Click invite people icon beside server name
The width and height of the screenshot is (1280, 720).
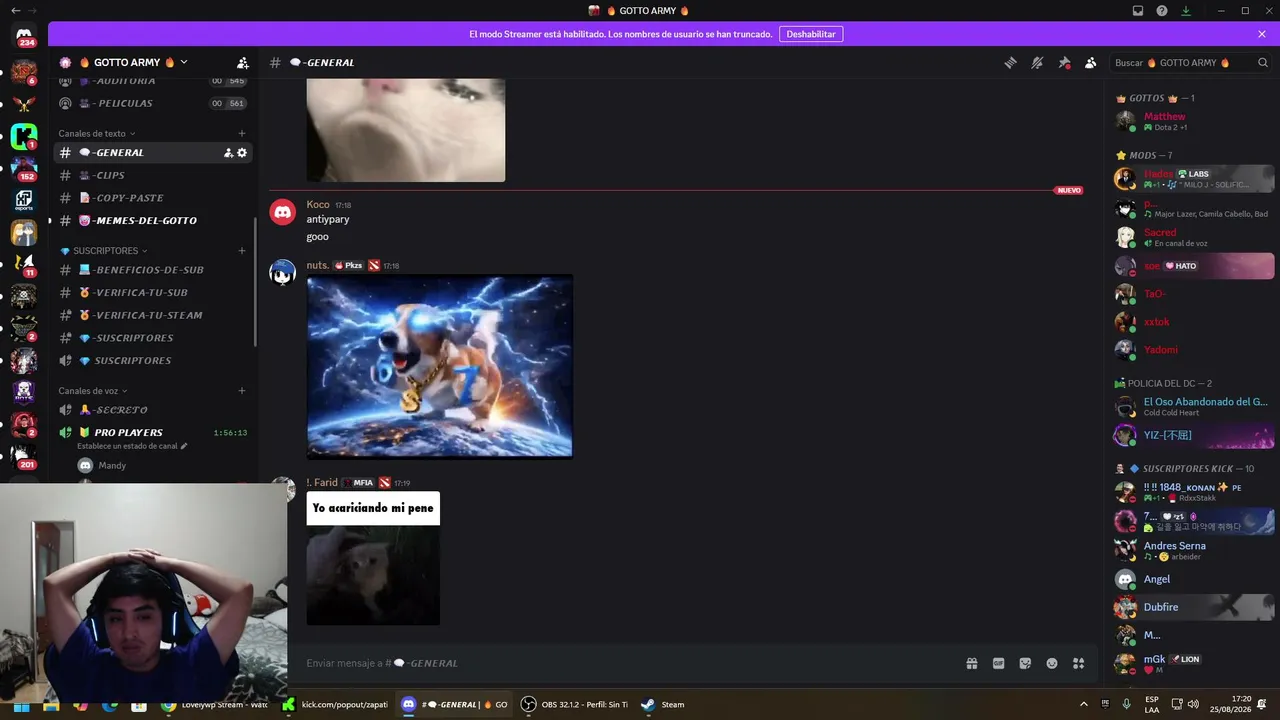[x=242, y=62]
